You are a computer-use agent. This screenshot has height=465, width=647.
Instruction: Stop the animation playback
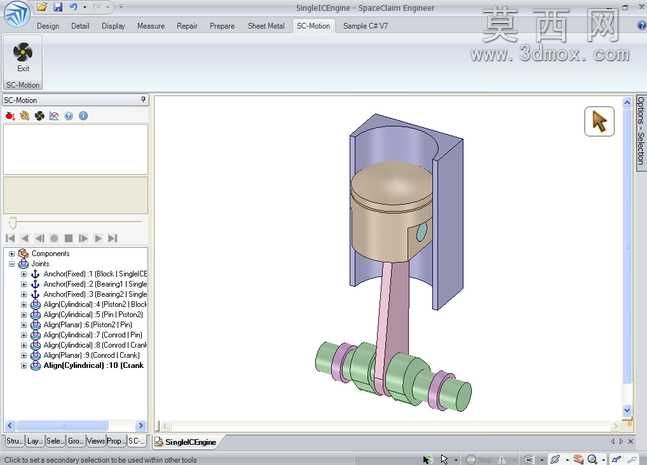68,238
